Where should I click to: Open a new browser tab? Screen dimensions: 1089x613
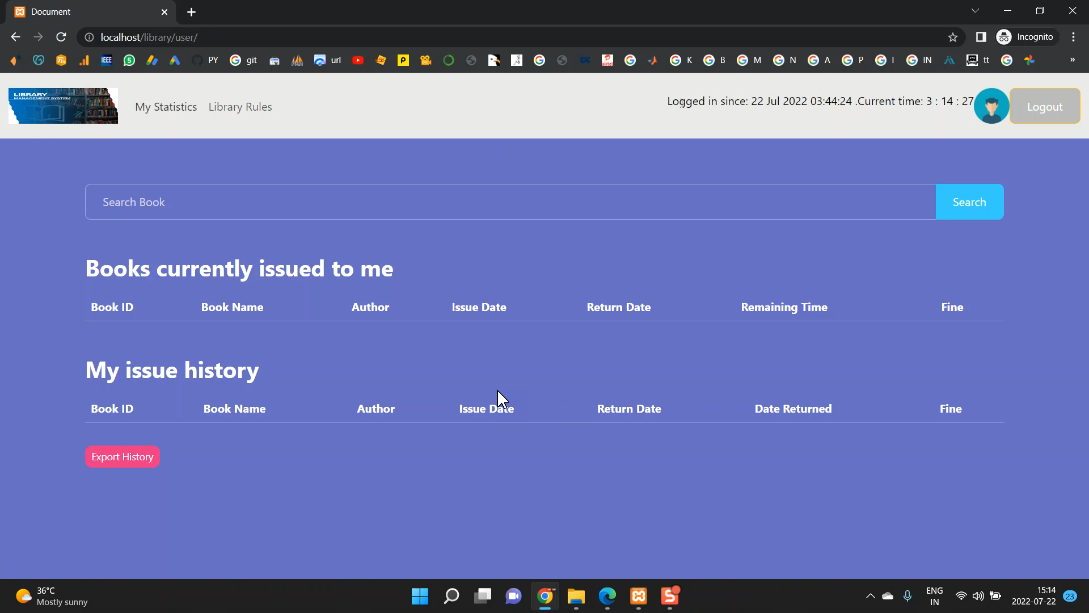pos(191,12)
